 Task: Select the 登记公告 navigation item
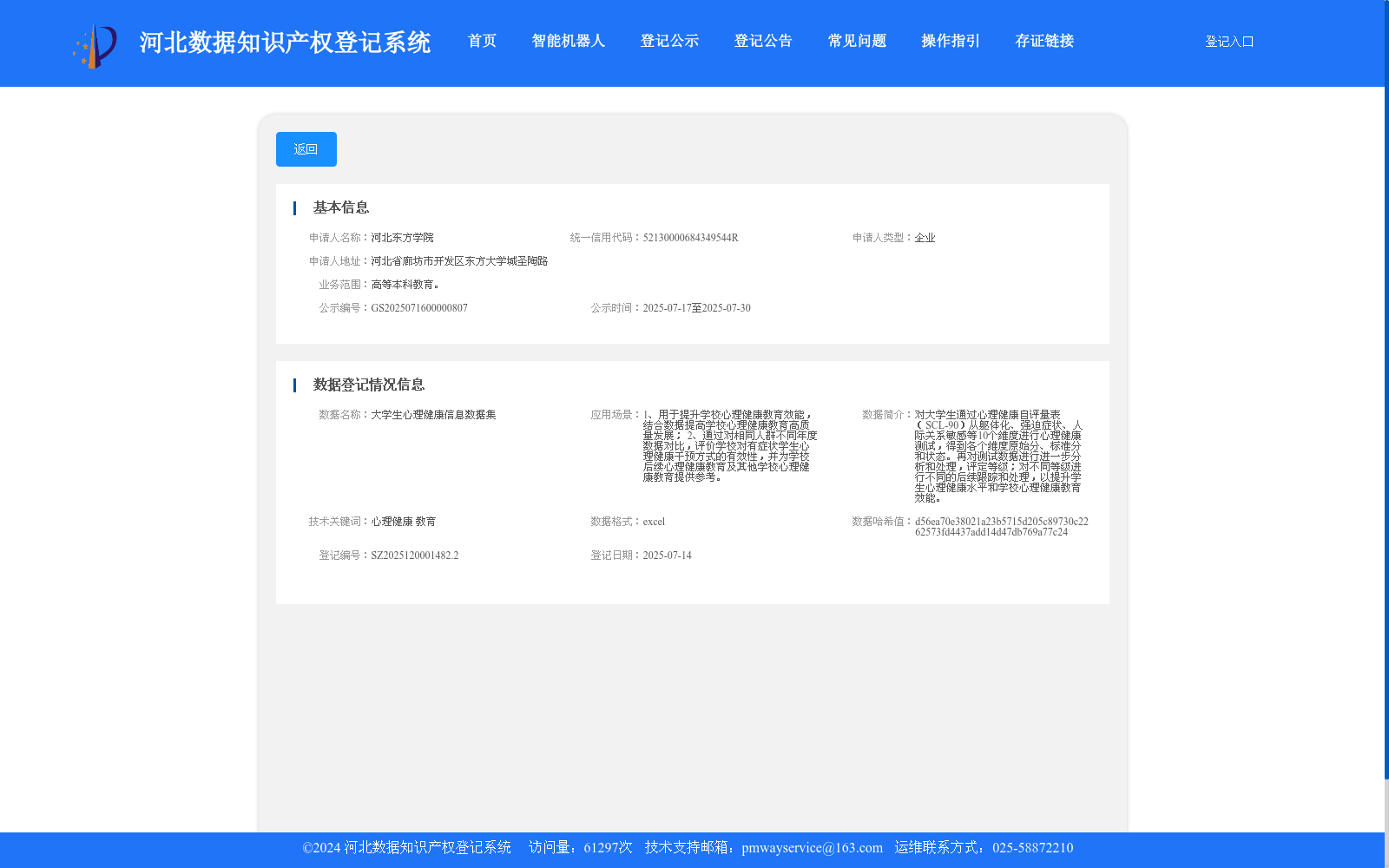click(x=762, y=41)
